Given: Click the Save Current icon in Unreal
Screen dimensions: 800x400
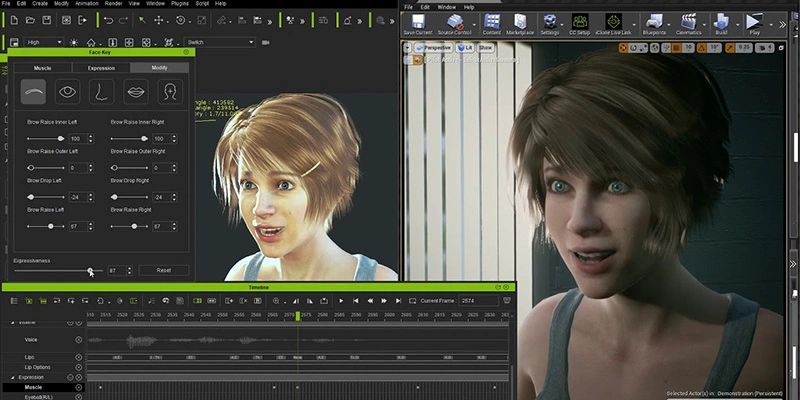Looking at the screenshot, I should (417, 23).
